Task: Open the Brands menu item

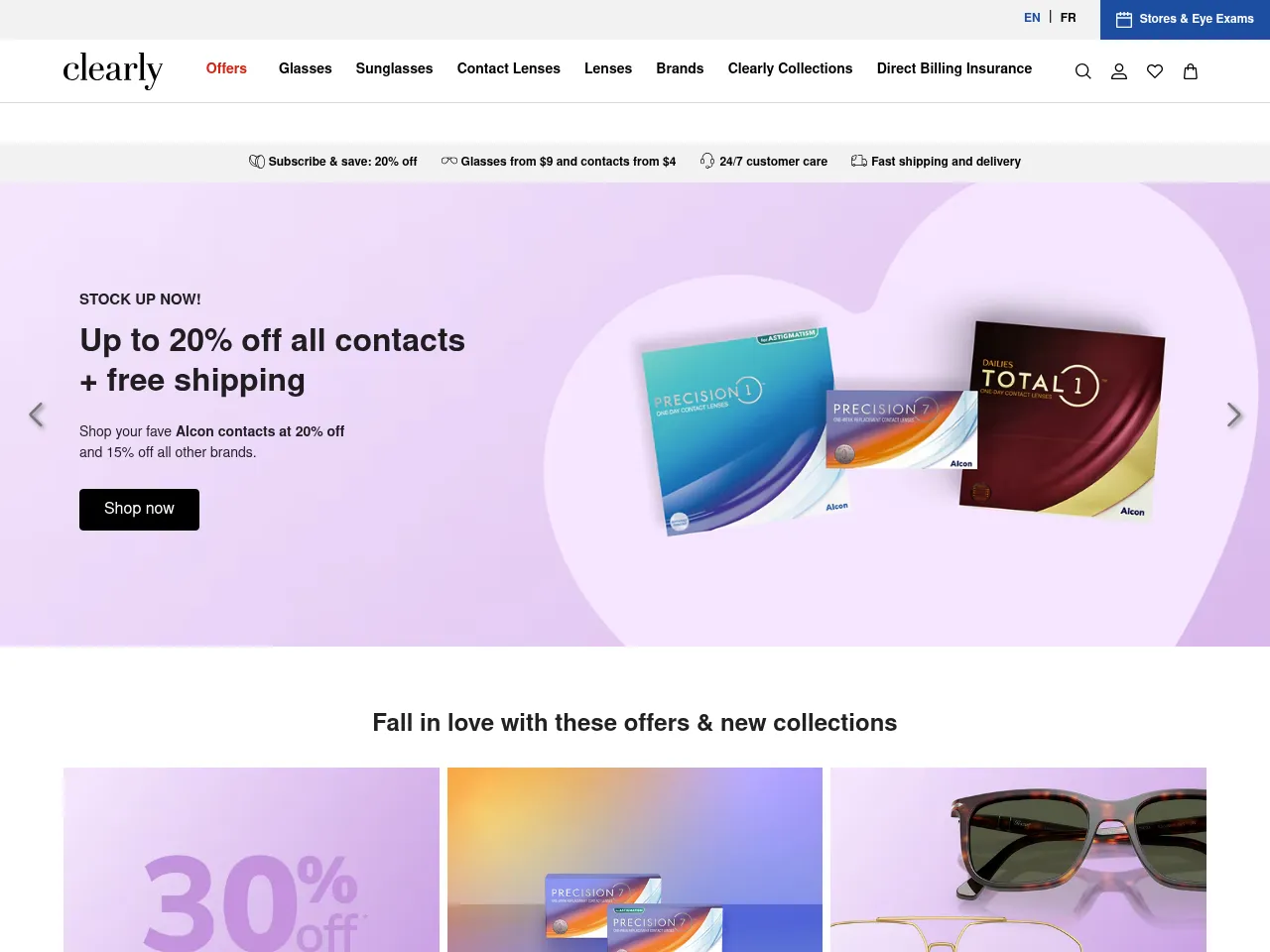Action: pos(680,68)
